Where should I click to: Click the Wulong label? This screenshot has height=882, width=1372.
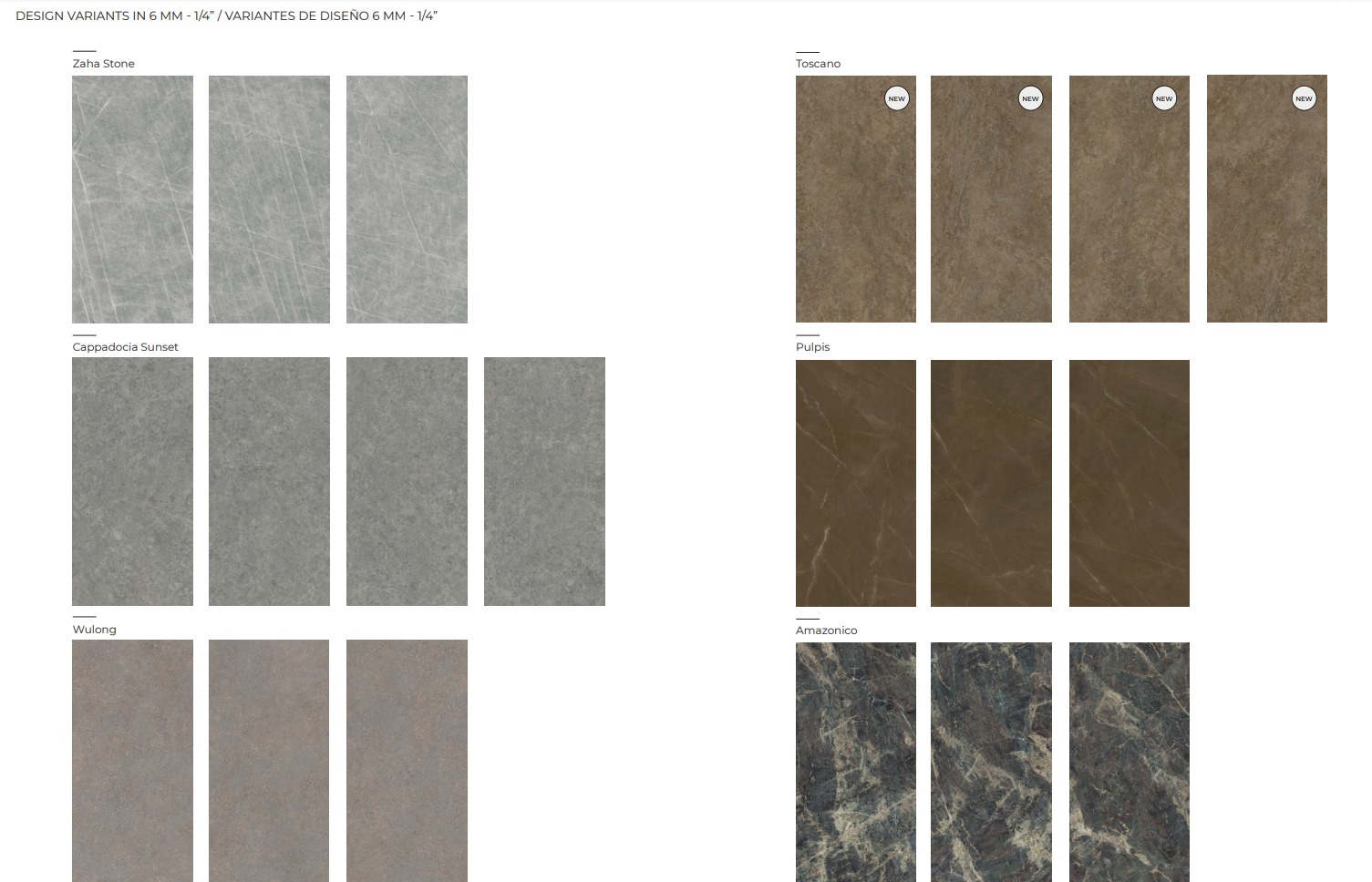95,630
